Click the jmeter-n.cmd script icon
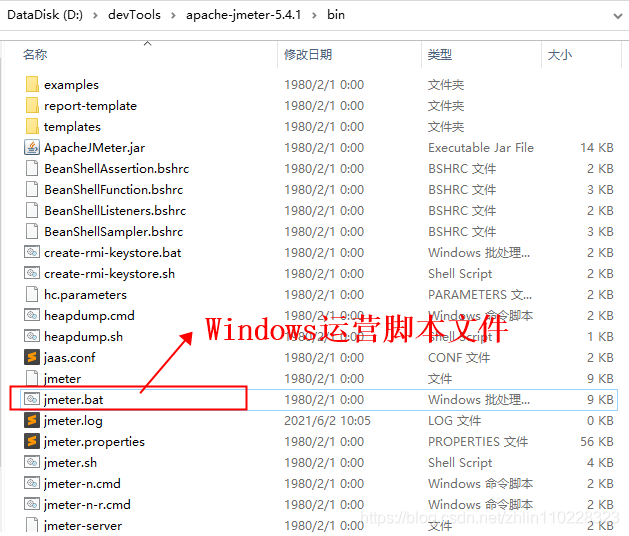 pyautogui.click(x=32, y=483)
